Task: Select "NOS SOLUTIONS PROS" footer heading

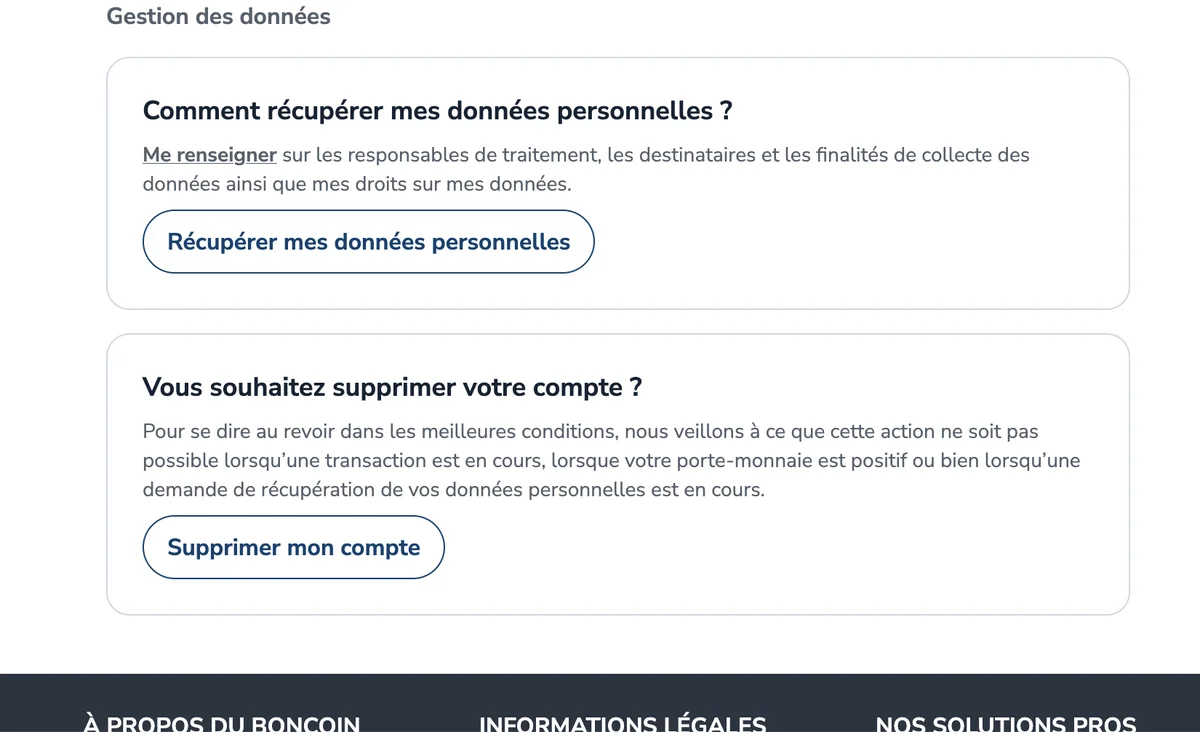Action: point(1006,722)
